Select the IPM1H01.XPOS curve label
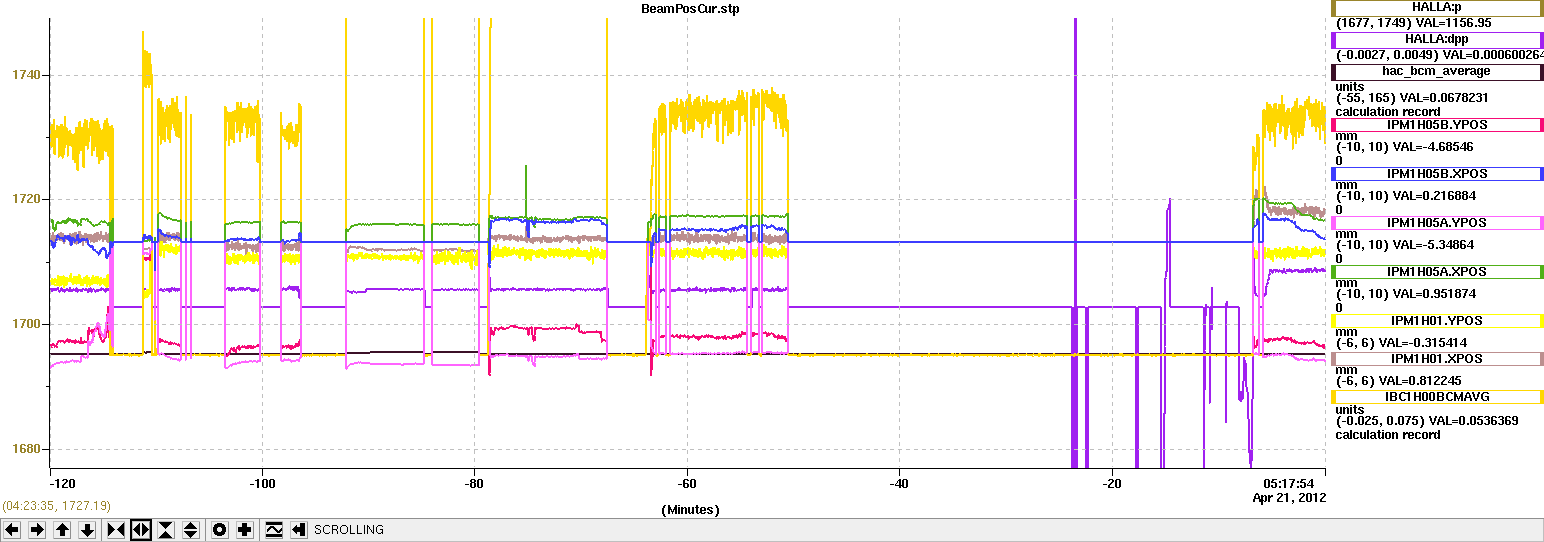Viewport: 1544px width, 542px height. click(x=1436, y=358)
